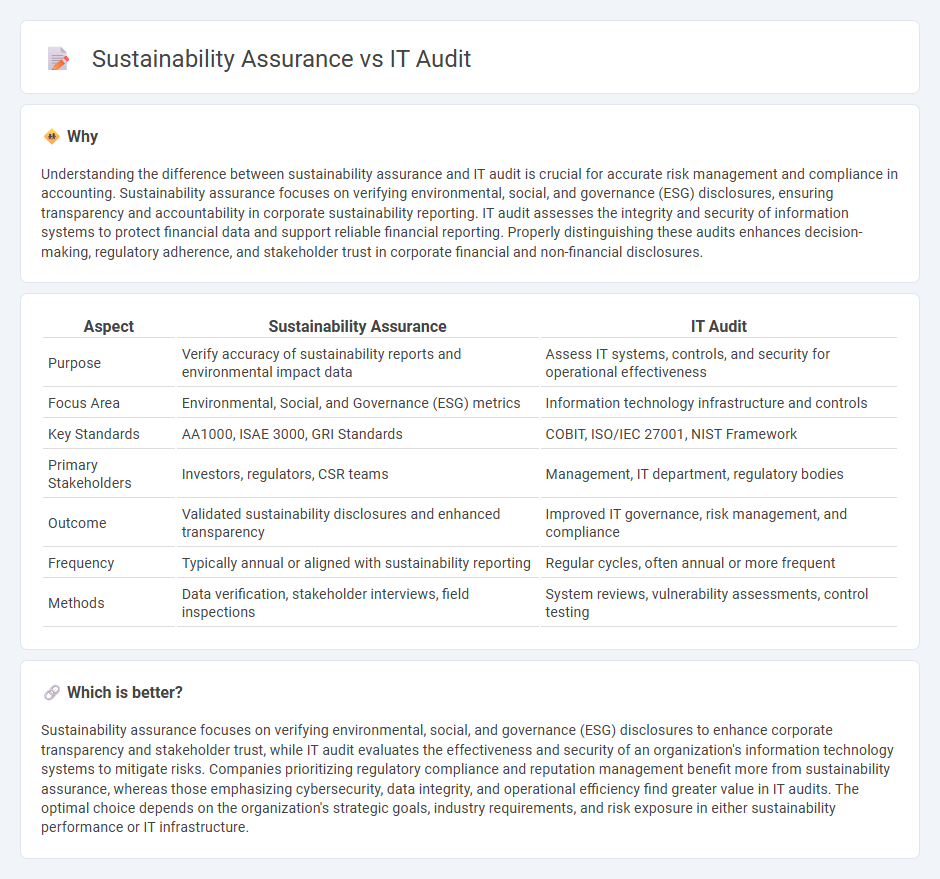
Task: Click the document pencil icon beside title
Action: [58, 59]
